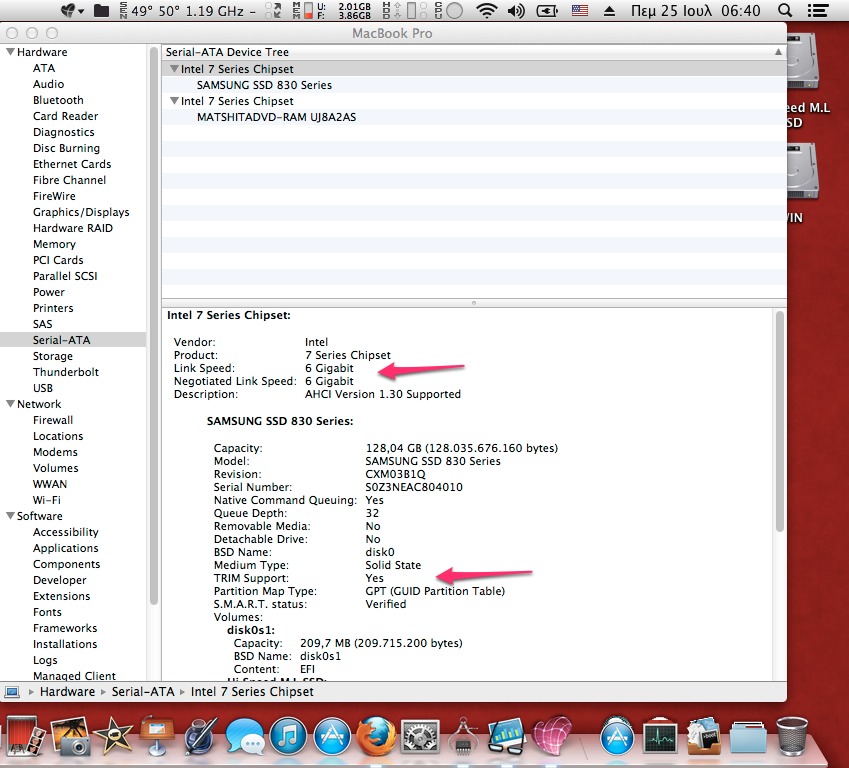This screenshot has width=849, height=768.
Task: Select Storage in the sidebar
Action: point(53,356)
